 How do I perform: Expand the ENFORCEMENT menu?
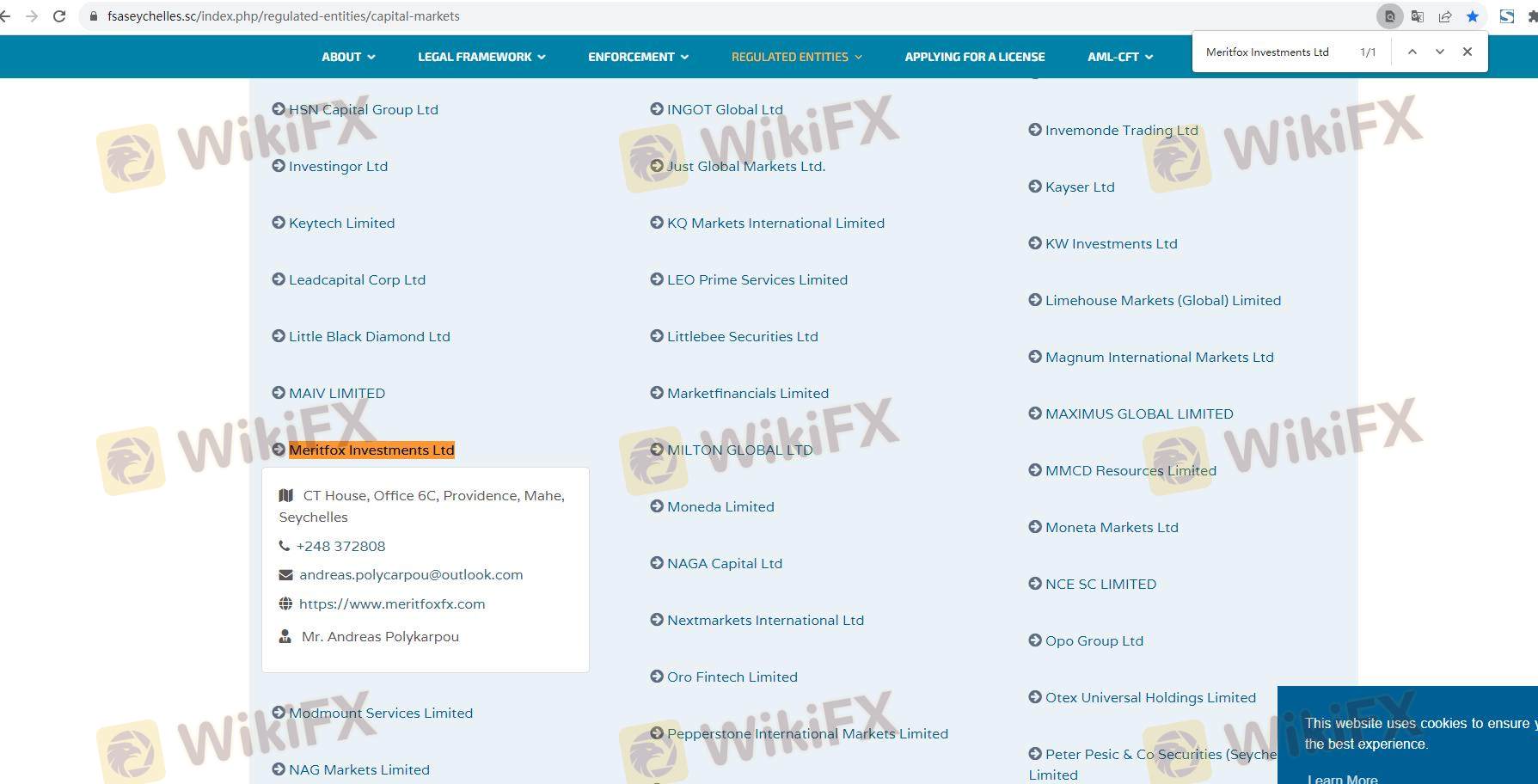(638, 57)
